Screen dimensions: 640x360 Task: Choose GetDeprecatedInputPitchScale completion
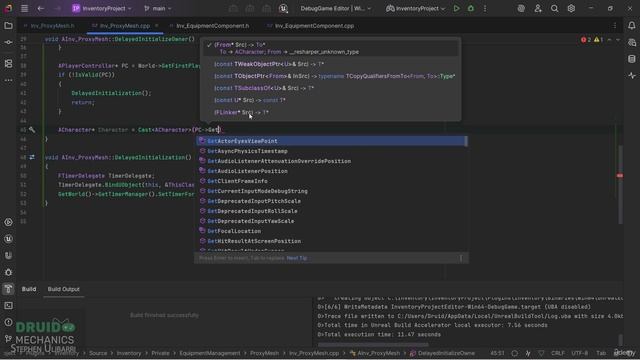[331, 201]
